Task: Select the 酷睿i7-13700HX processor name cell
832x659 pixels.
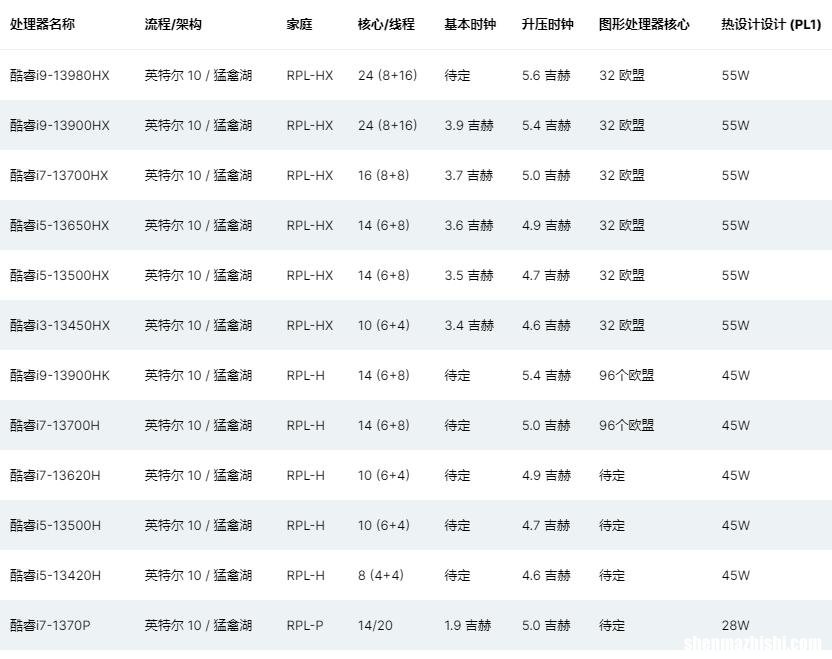Action: coord(59,175)
